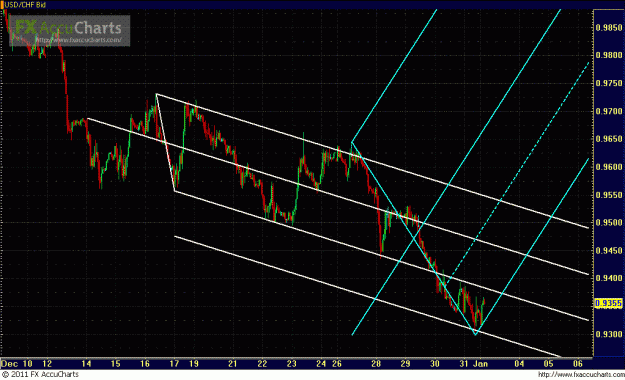Select date label 24 on time axis
This screenshot has height=380, width=625.
click(321, 364)
